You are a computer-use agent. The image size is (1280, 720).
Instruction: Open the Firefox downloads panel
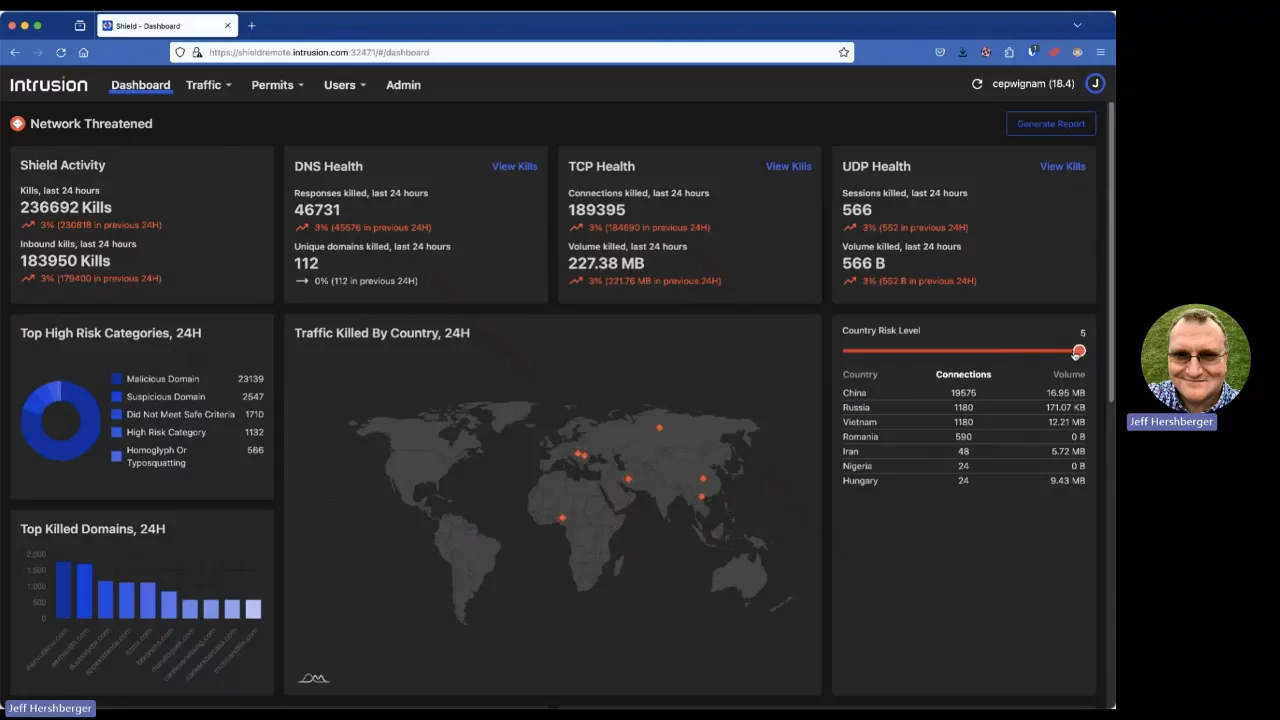point(962,52)
